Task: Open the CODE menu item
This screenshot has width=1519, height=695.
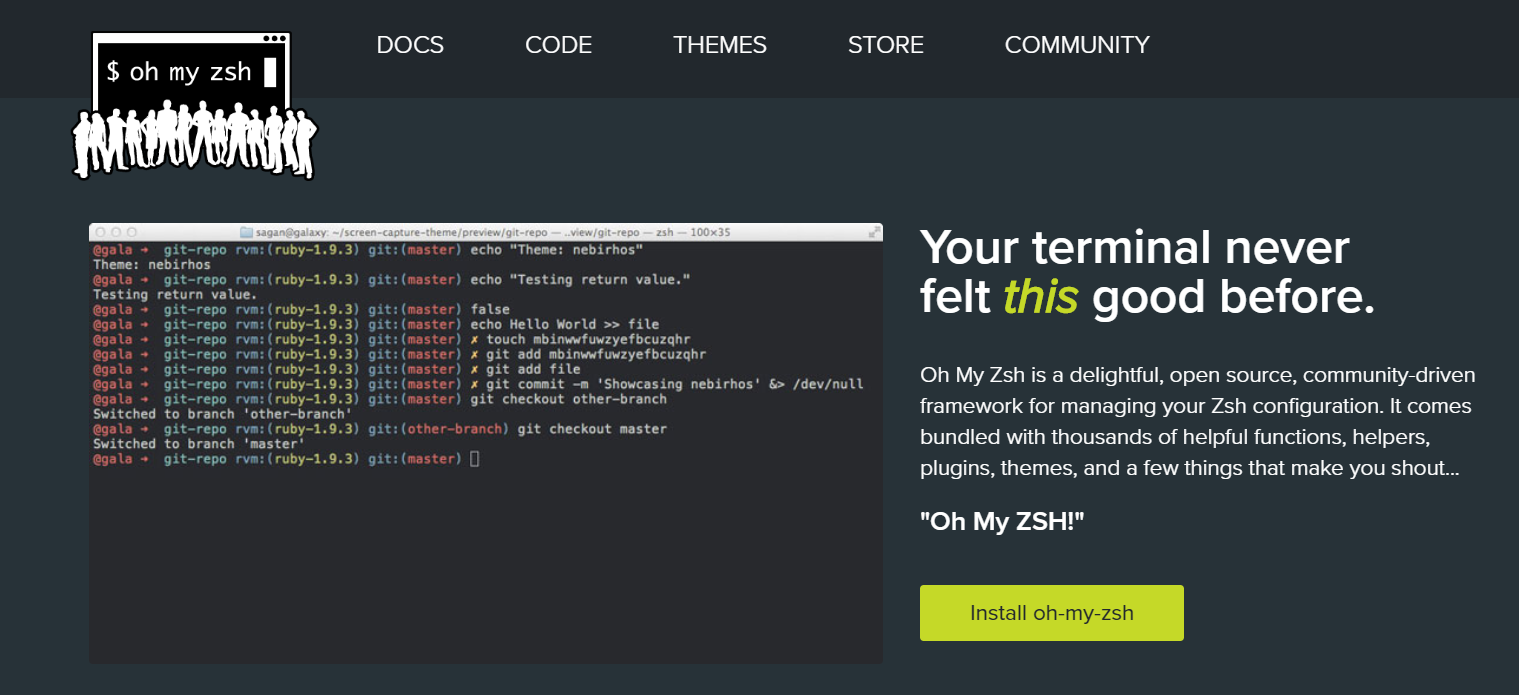Action: coord(558,45)
